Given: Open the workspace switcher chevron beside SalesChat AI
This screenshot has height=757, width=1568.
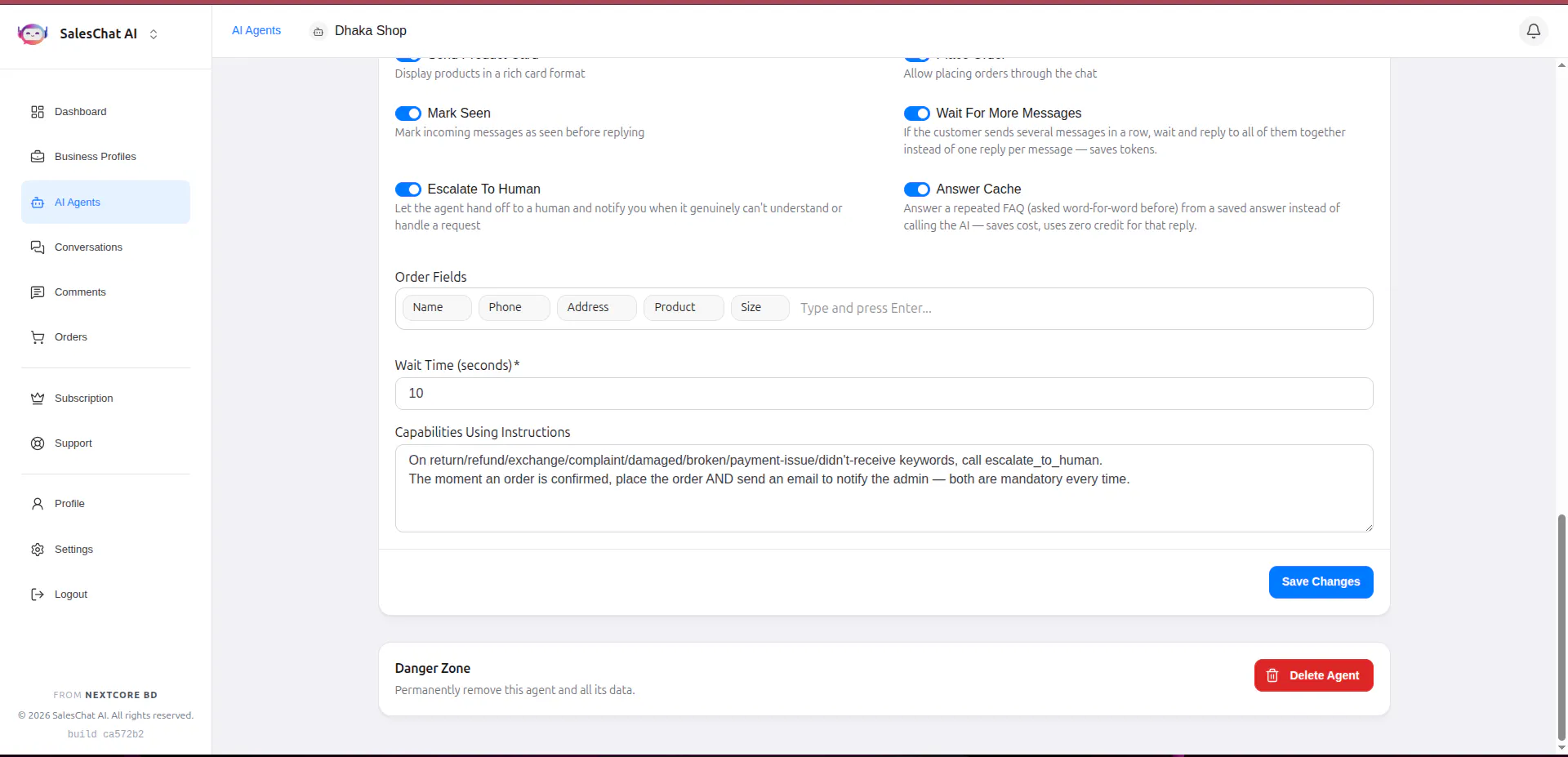Looking at the screenshot, I should [154, 34].
